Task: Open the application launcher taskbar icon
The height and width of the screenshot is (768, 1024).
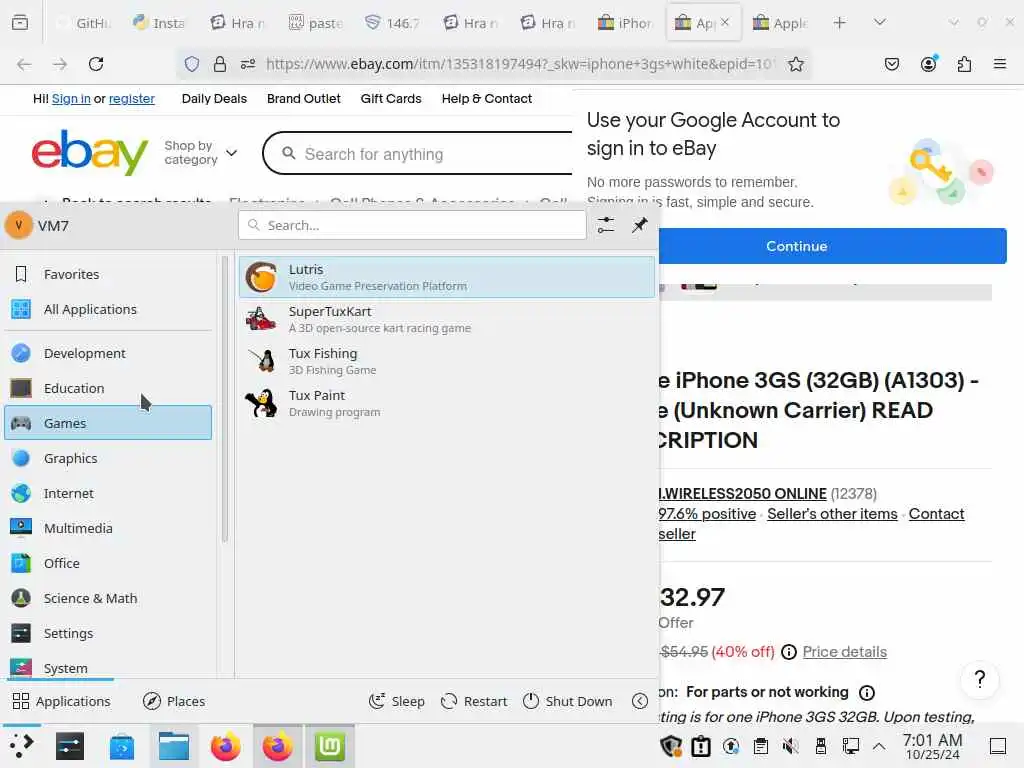Action: tap(21, 746)
